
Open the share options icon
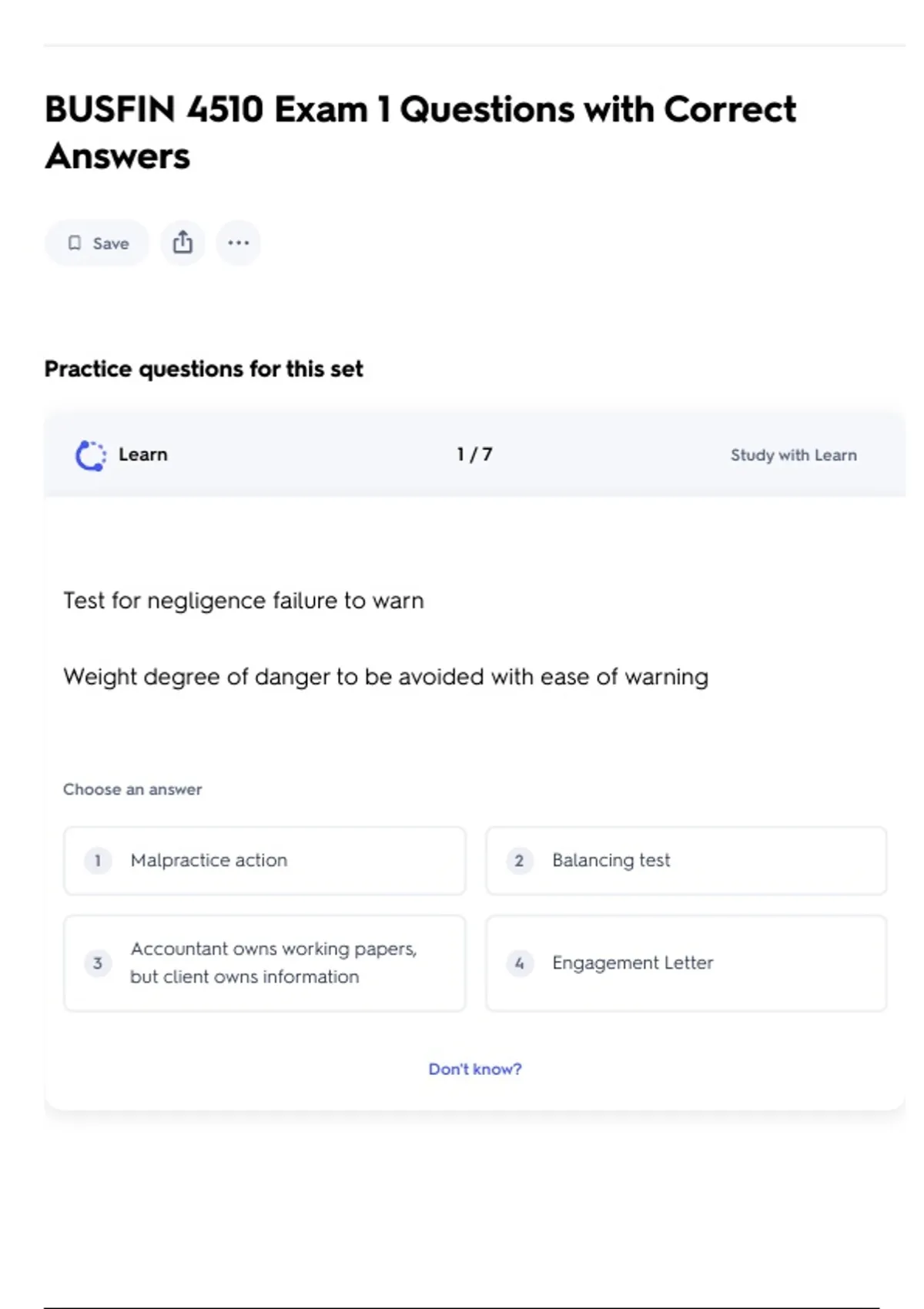[x=182, y=243]
